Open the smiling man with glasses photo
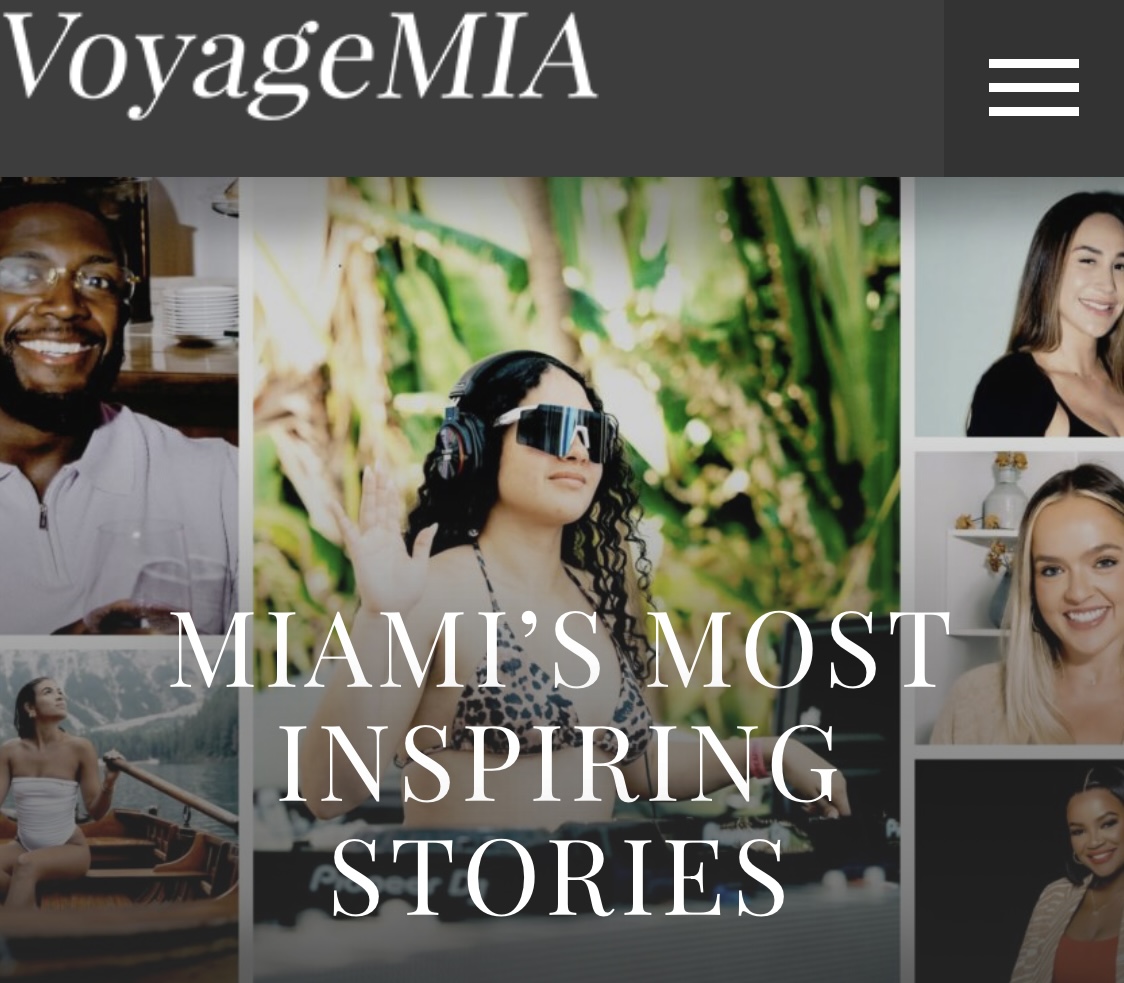This screenshot has width=1124, height=983. 118,406
